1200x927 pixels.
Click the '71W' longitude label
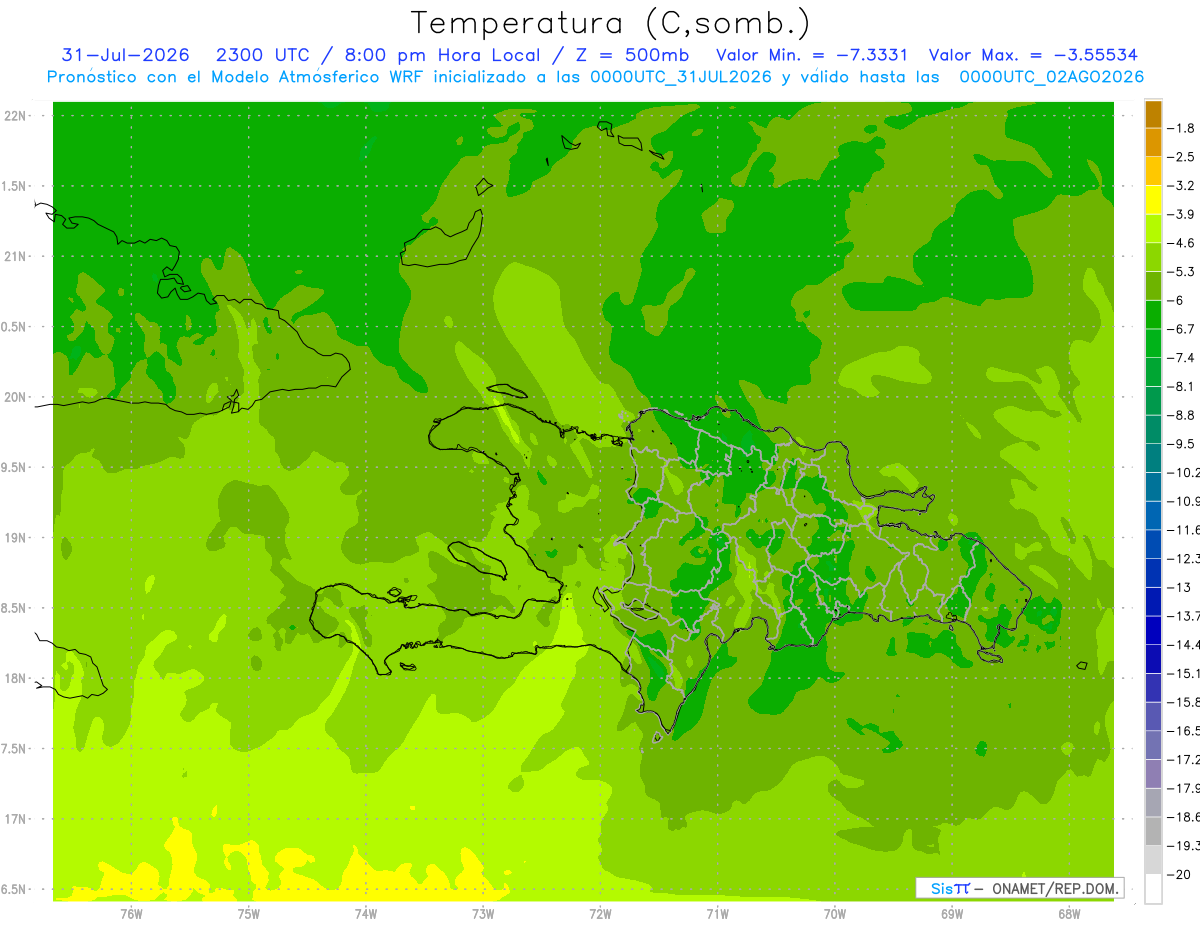point(717,913)
